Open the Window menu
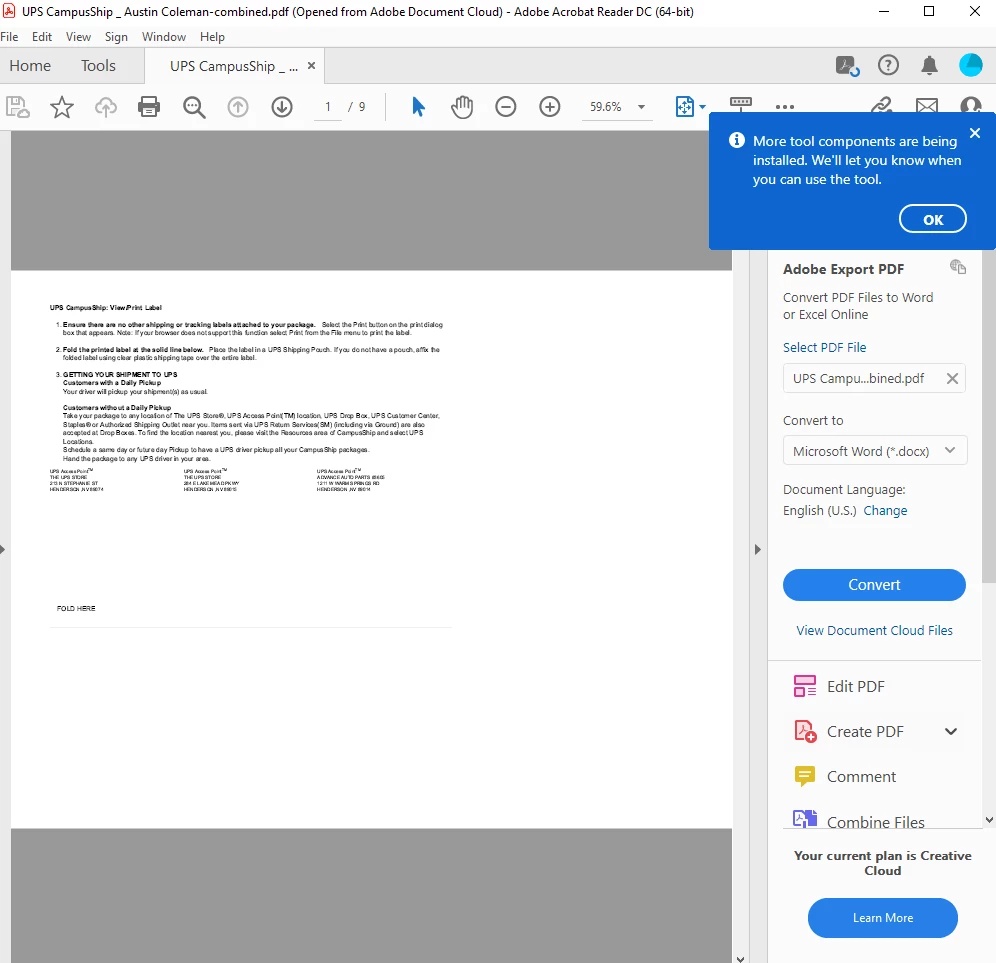Image resolution: width=996 pixels, height=963 pixels. tap(164, 37)
